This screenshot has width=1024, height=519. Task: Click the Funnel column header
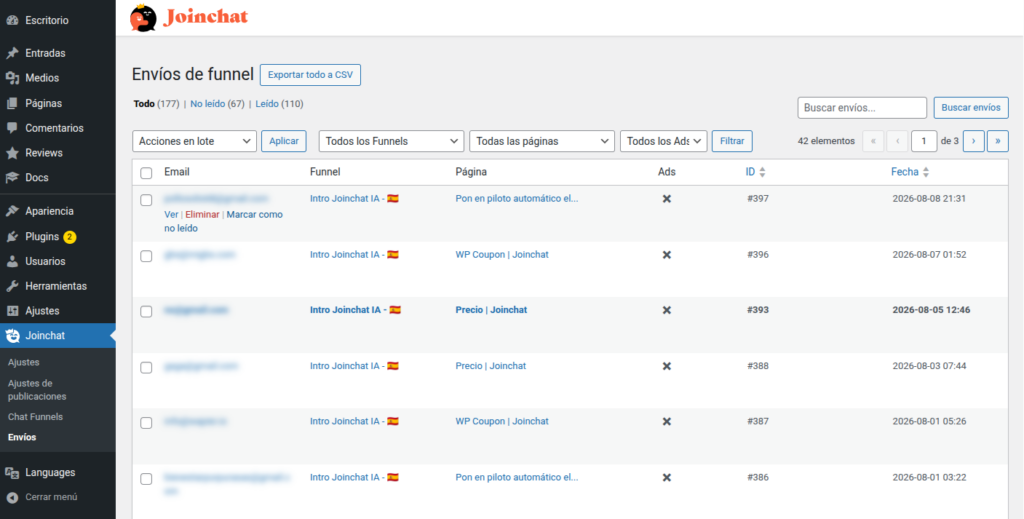325,172
